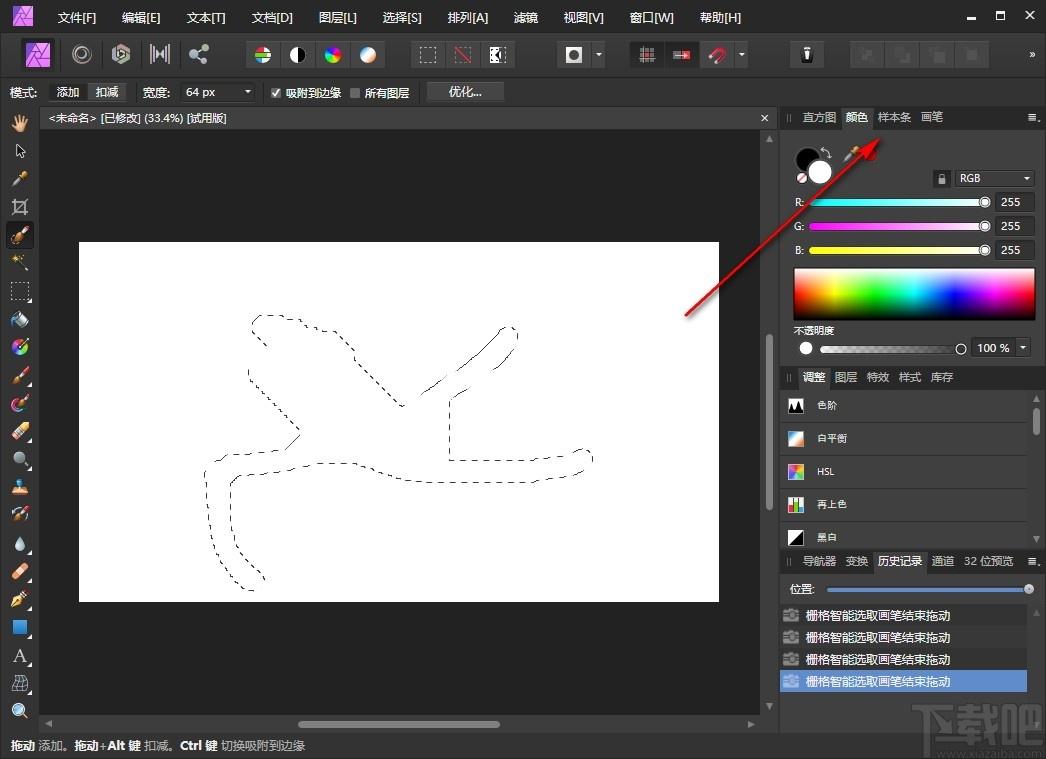Open the 文件[F] menu

77,18
